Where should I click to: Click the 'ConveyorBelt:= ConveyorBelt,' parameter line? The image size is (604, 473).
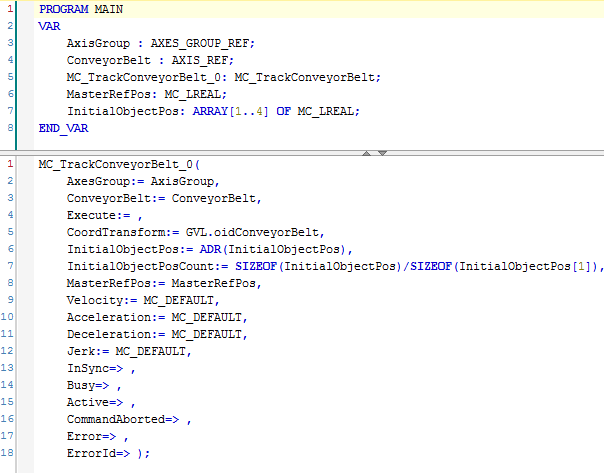tap(164, 198)
